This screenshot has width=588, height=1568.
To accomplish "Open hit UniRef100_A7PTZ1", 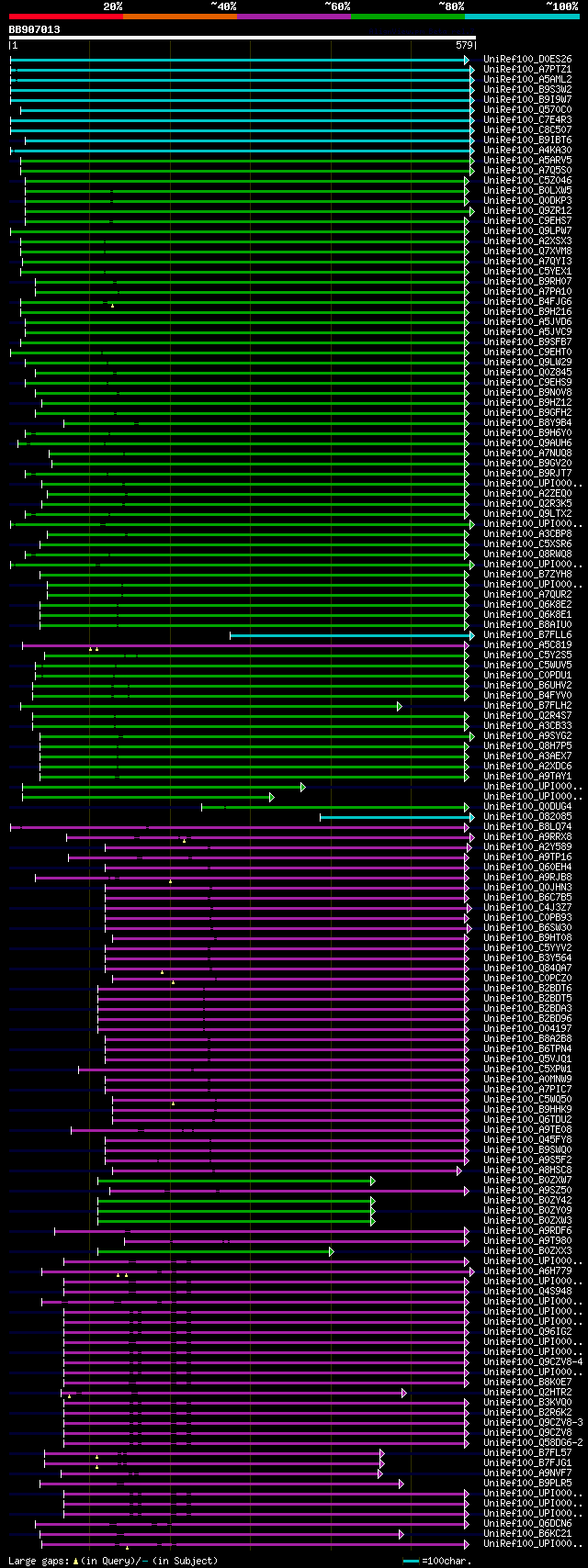I will click(x=527, y=70).
